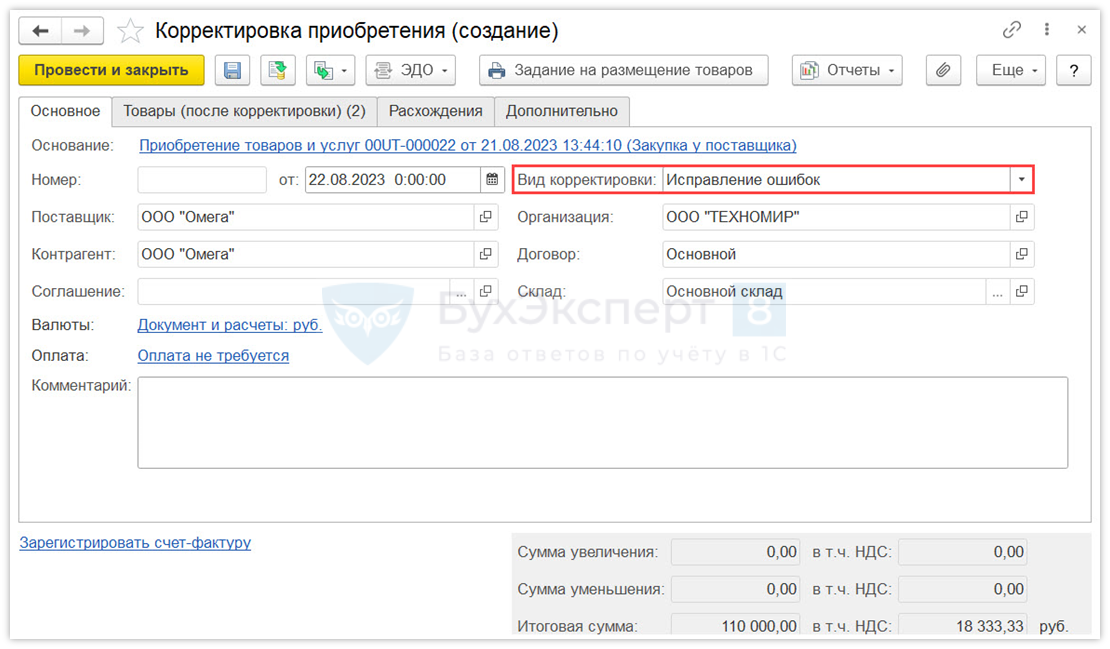Print Задание на размещение товаров
The height and width of the screenshot is (649, 1110).
coord(623,70)
